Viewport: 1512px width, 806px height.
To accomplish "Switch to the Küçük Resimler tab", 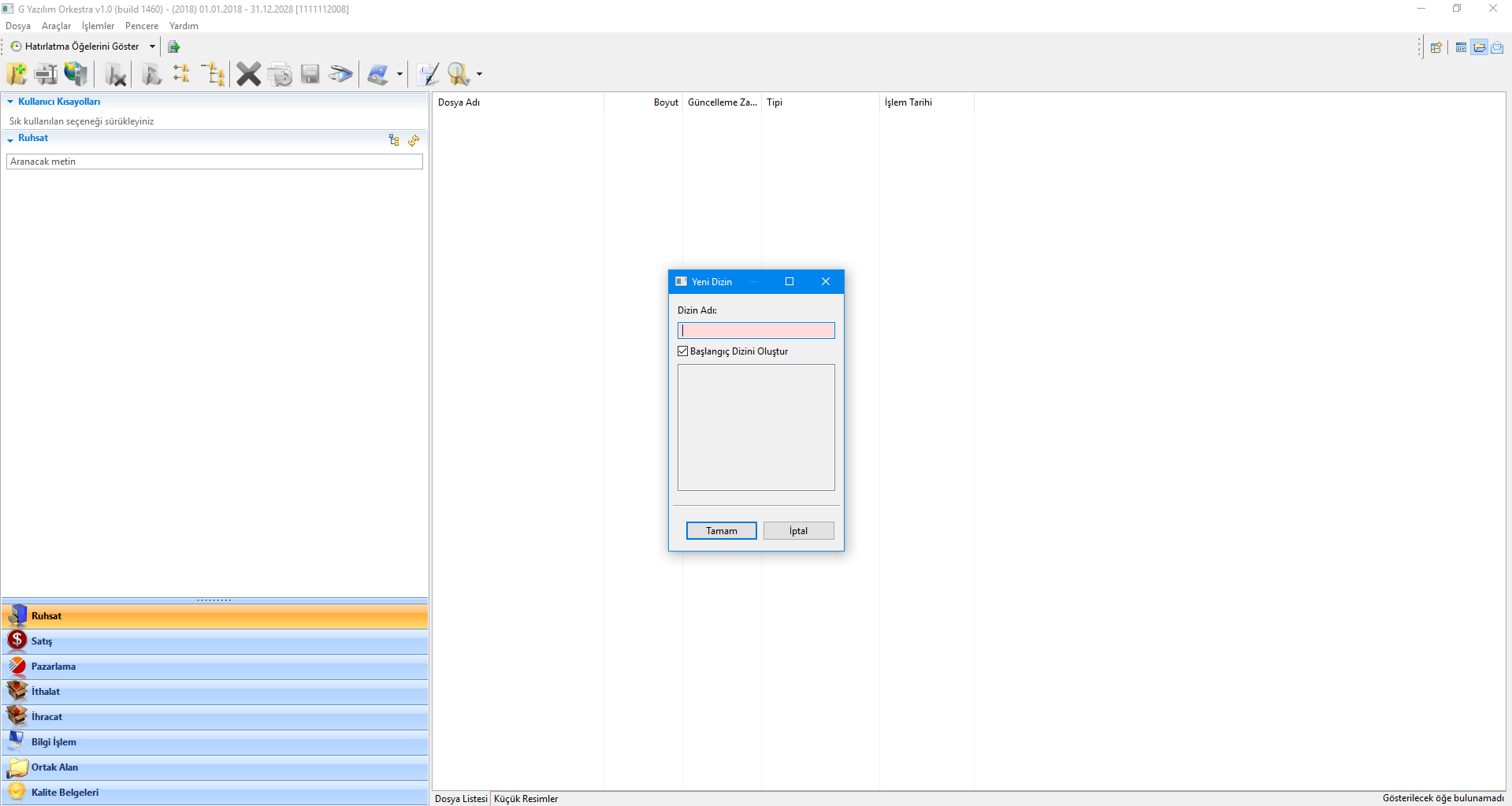I will [x=526, y=798].
